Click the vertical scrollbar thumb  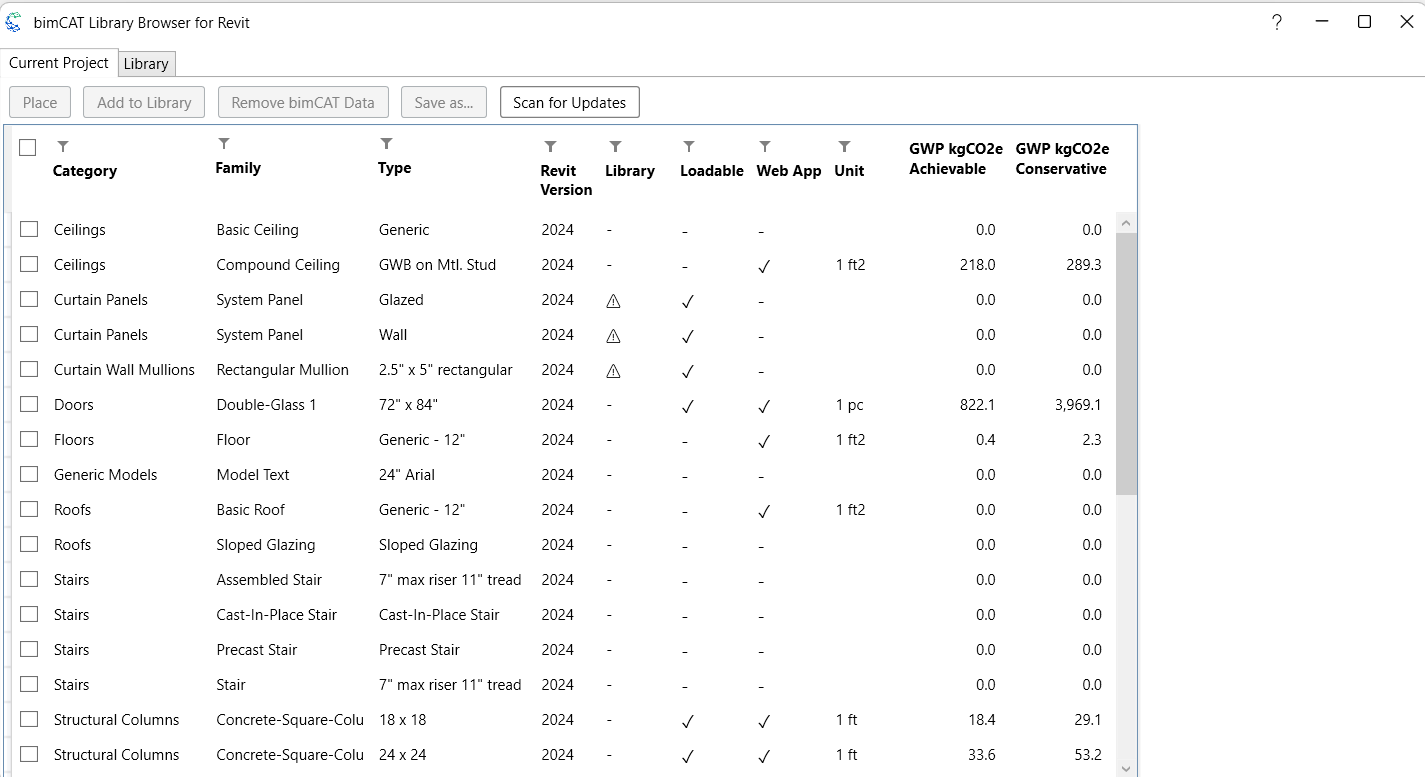[1126, 360]
